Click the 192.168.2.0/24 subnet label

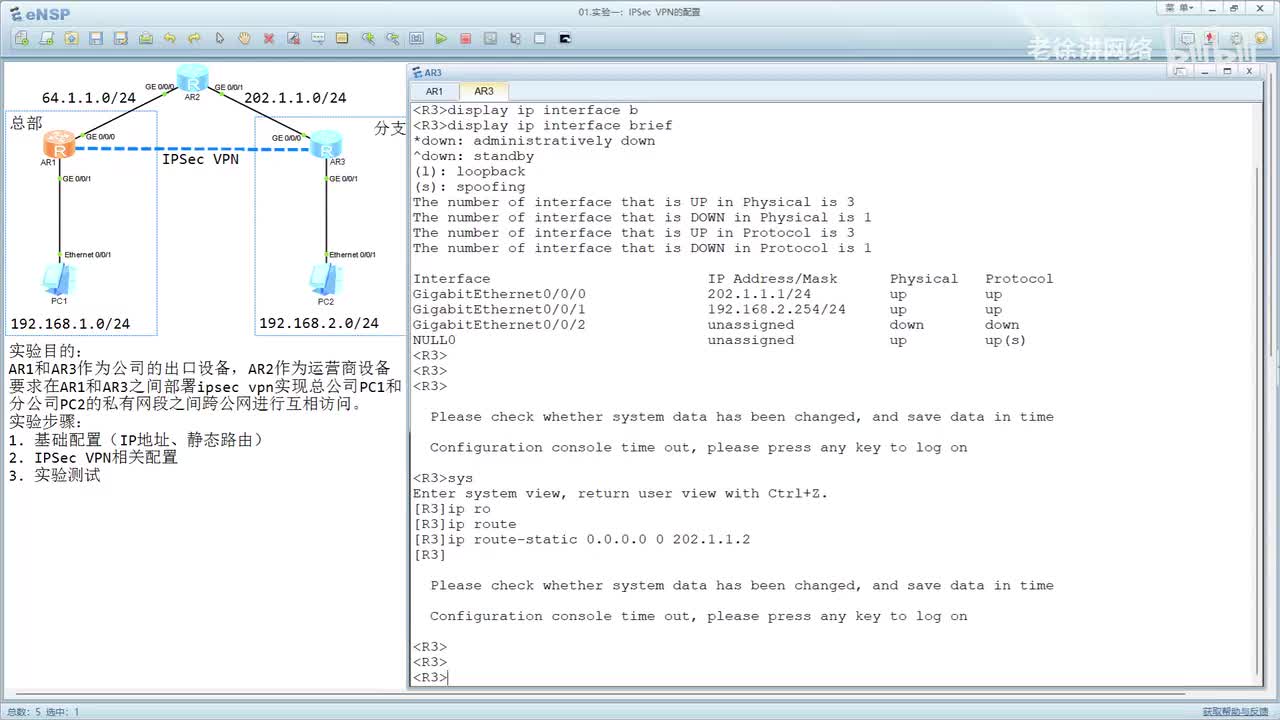pyautogui.click(x=319, y=323)
